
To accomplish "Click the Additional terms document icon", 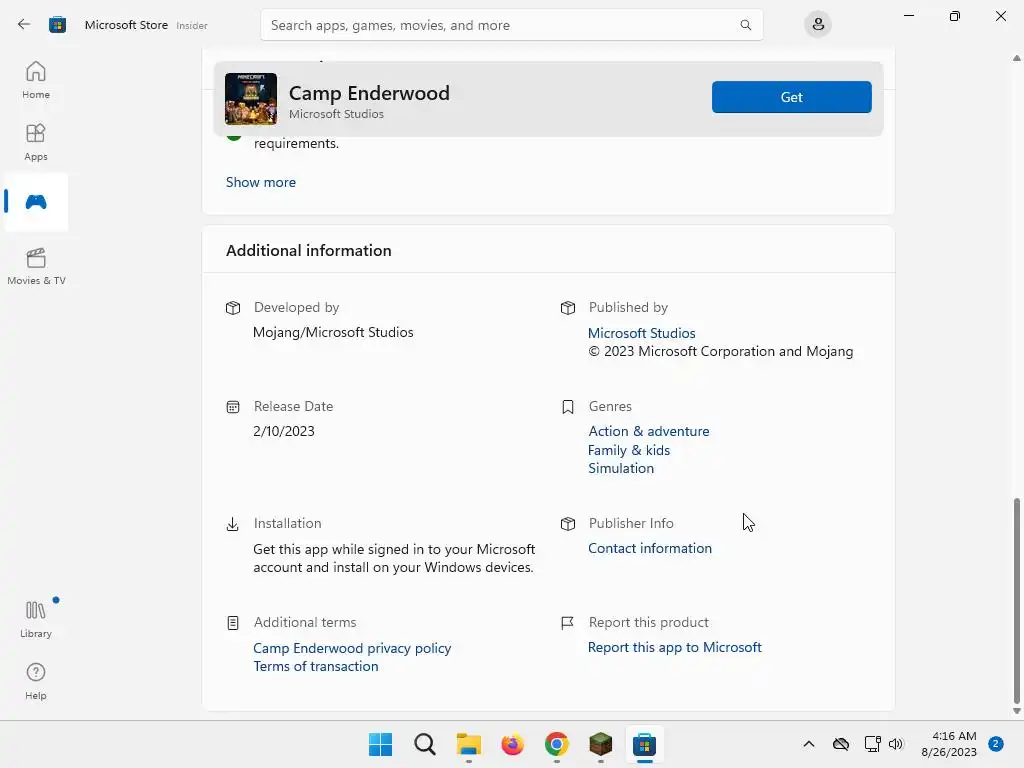I will 233,623.
